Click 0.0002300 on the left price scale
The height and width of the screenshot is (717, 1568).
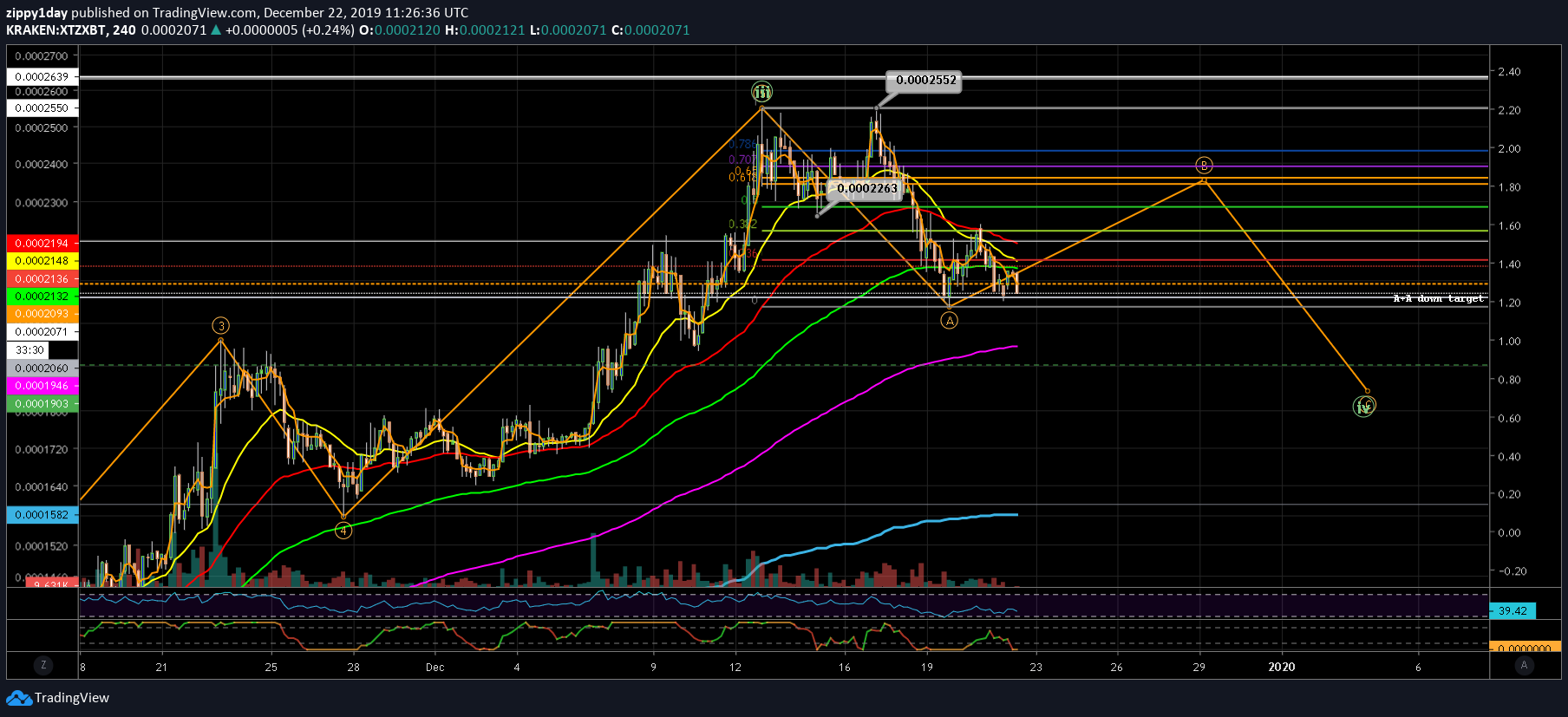[42, 203]
